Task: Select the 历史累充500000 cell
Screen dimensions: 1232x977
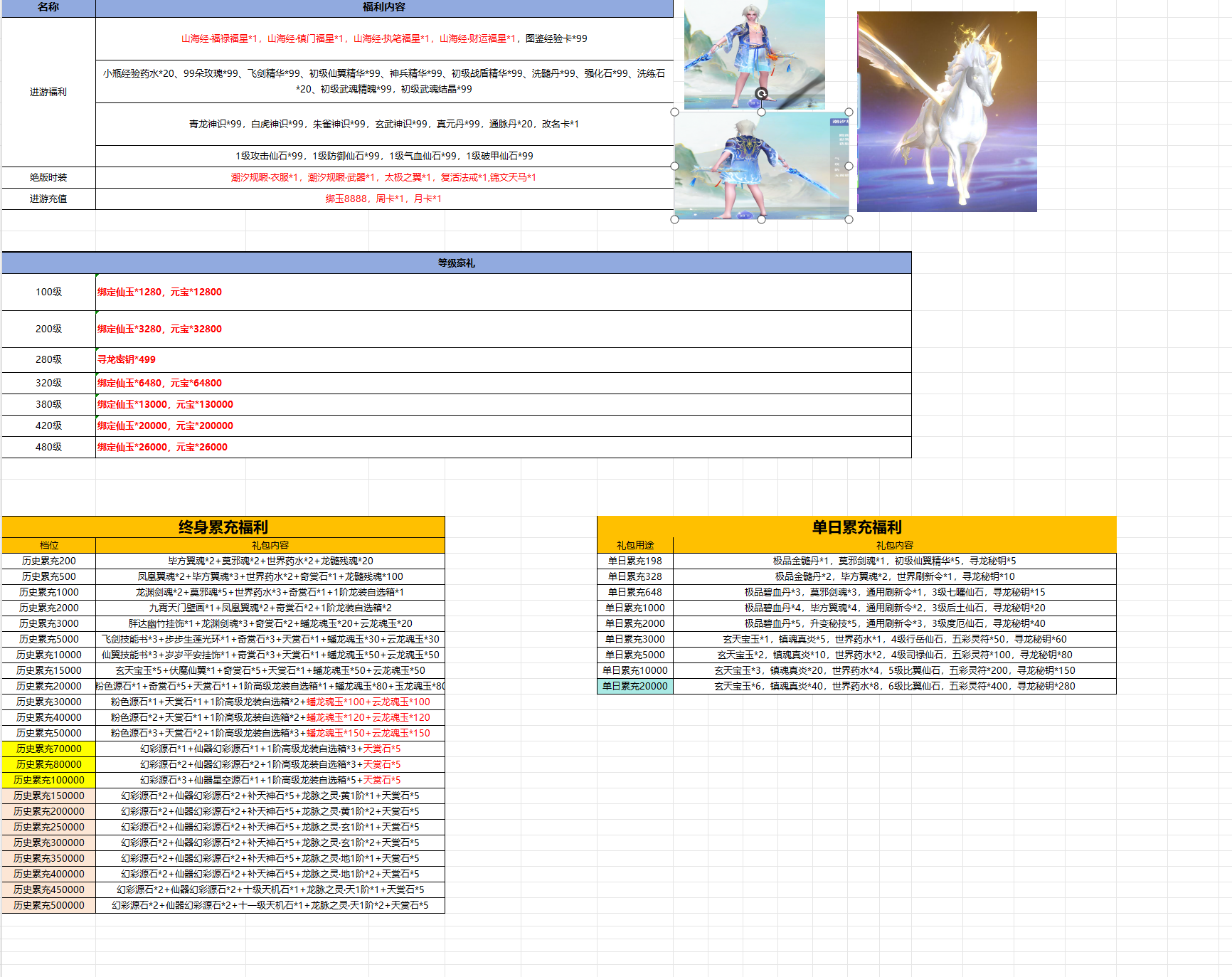Action: [x=48, y=905]
